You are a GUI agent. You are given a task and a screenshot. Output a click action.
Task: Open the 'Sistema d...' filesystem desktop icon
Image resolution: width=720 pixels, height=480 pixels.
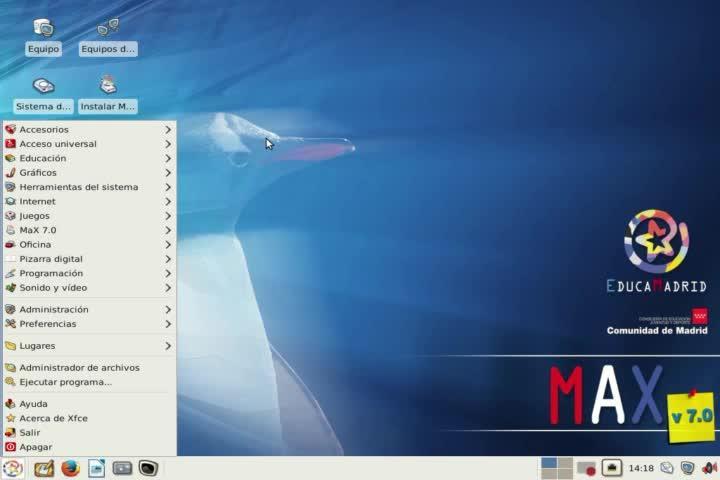click(x=43, y=94)
